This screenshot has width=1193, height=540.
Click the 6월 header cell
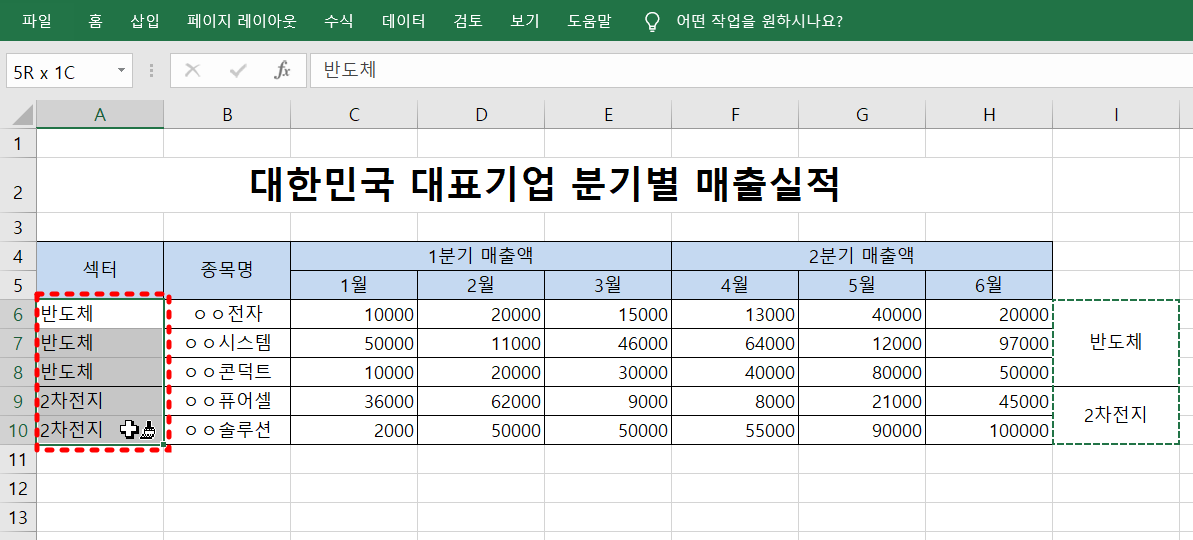(x=989, y=285)
